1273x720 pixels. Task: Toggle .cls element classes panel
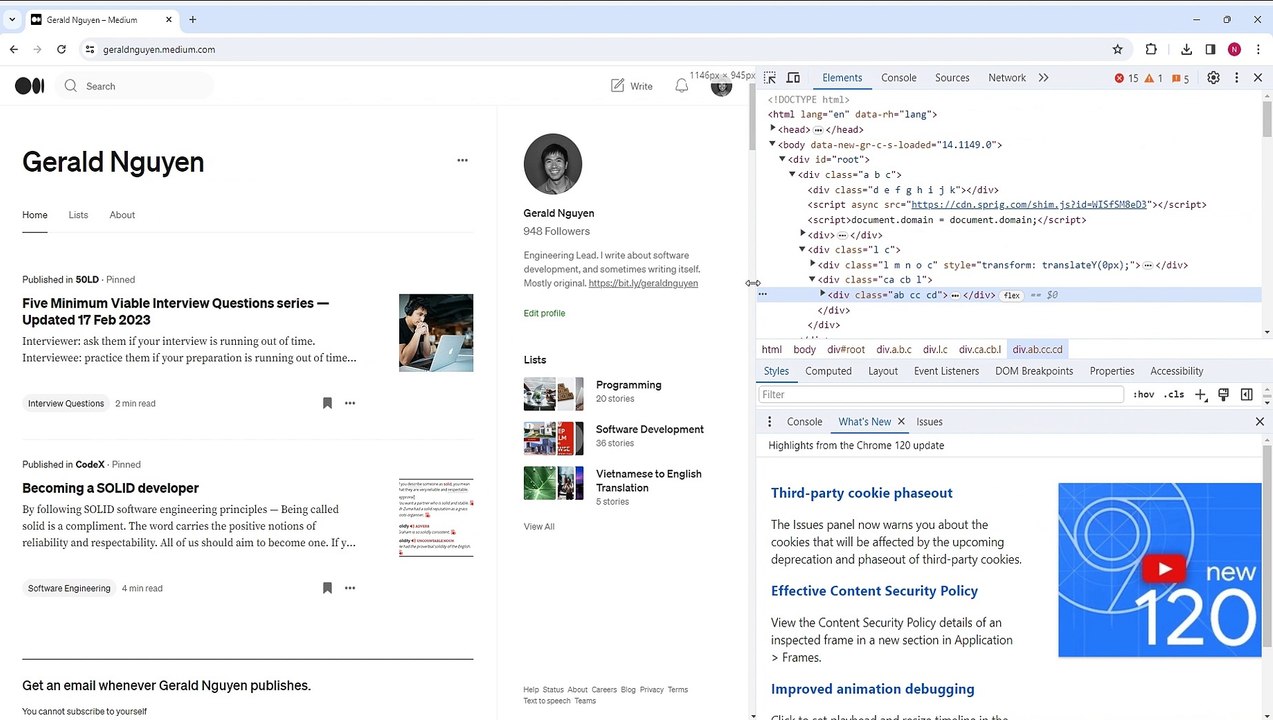pyautogui.click(x=1174, y=395)
